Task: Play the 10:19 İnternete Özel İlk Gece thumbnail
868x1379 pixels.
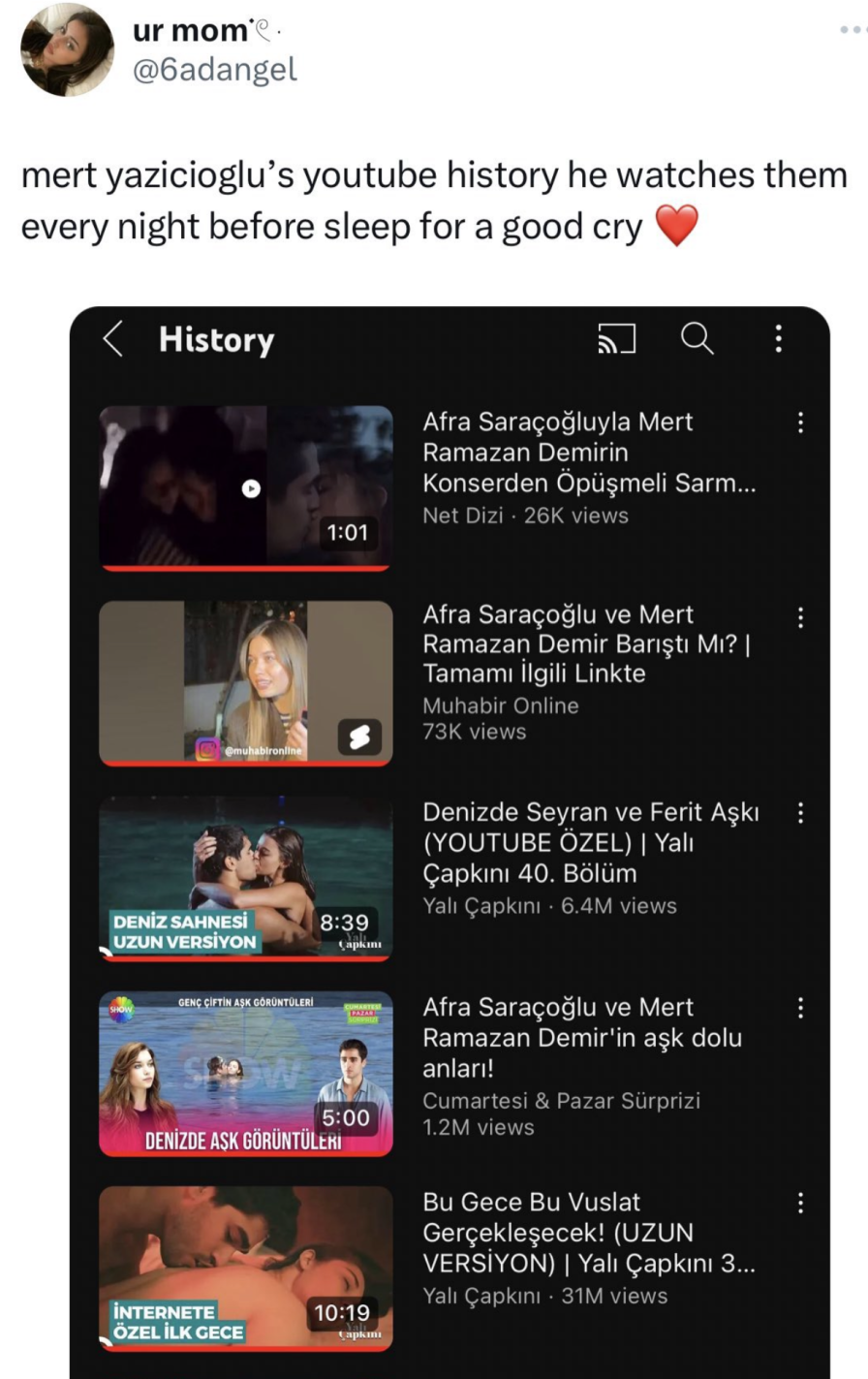Action: pos(246,1268)
